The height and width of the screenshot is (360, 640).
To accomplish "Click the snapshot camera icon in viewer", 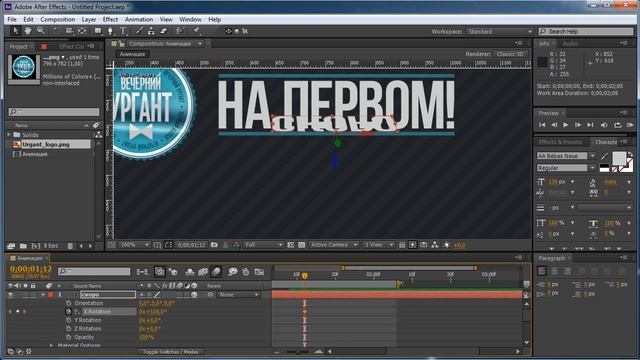I will click(214, 245).
